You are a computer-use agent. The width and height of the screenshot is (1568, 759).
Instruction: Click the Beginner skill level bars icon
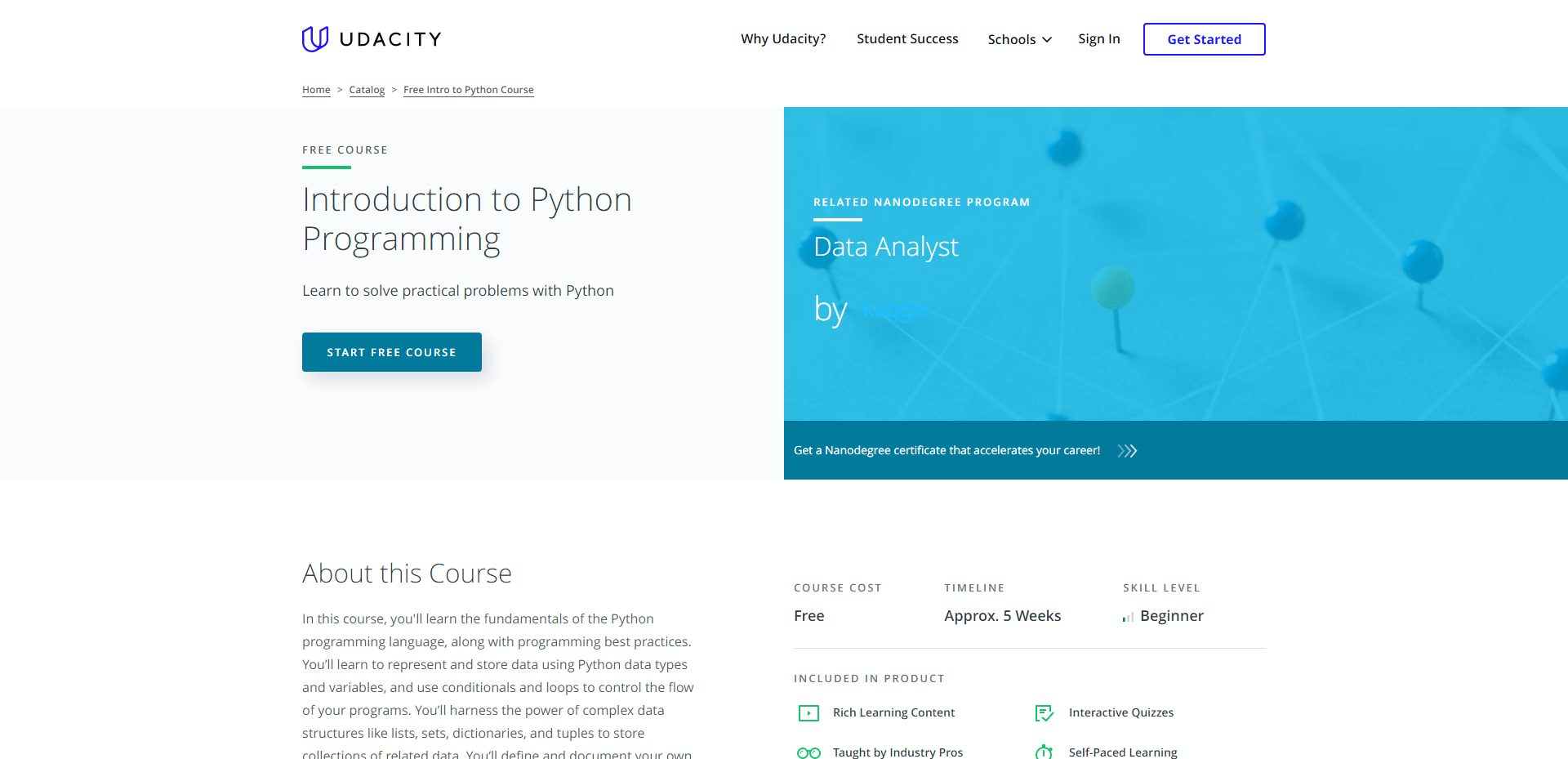click(1128, 617)
